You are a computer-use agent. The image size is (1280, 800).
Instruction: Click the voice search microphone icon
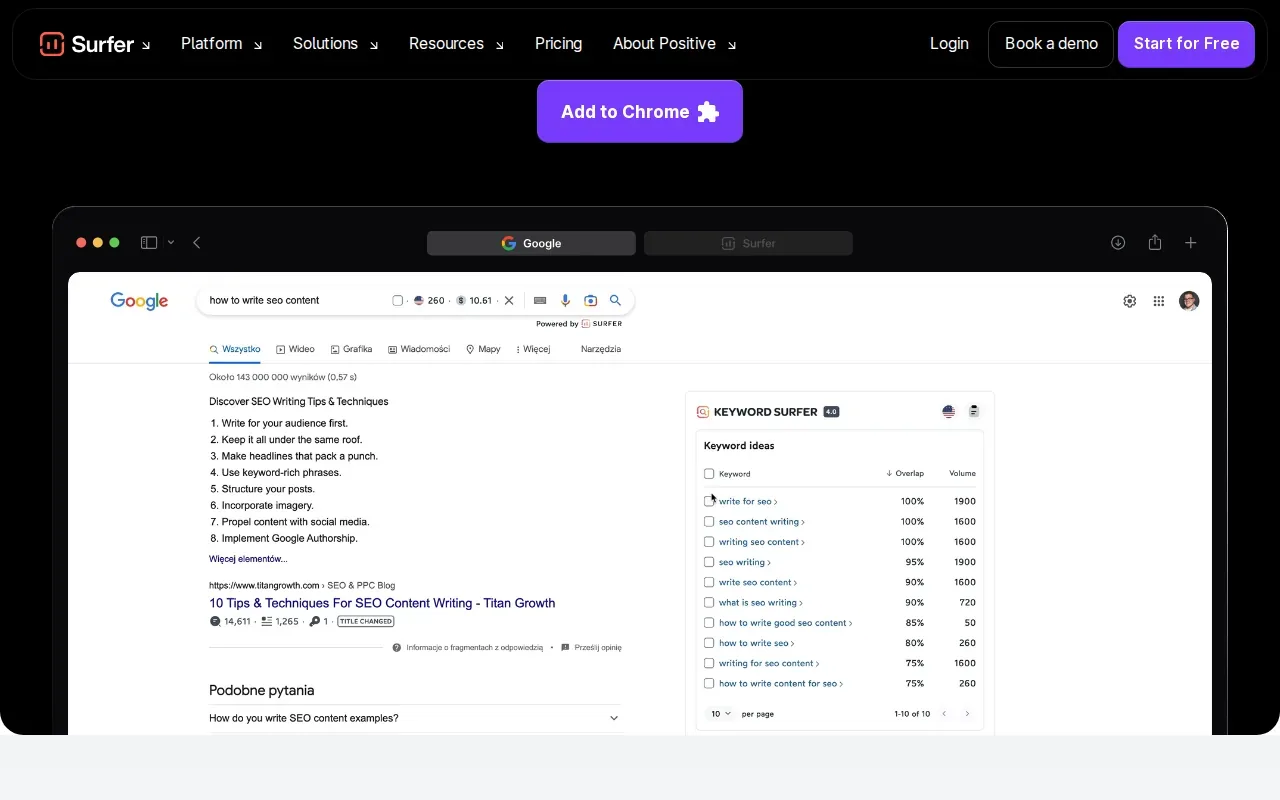tap(565, 300)
